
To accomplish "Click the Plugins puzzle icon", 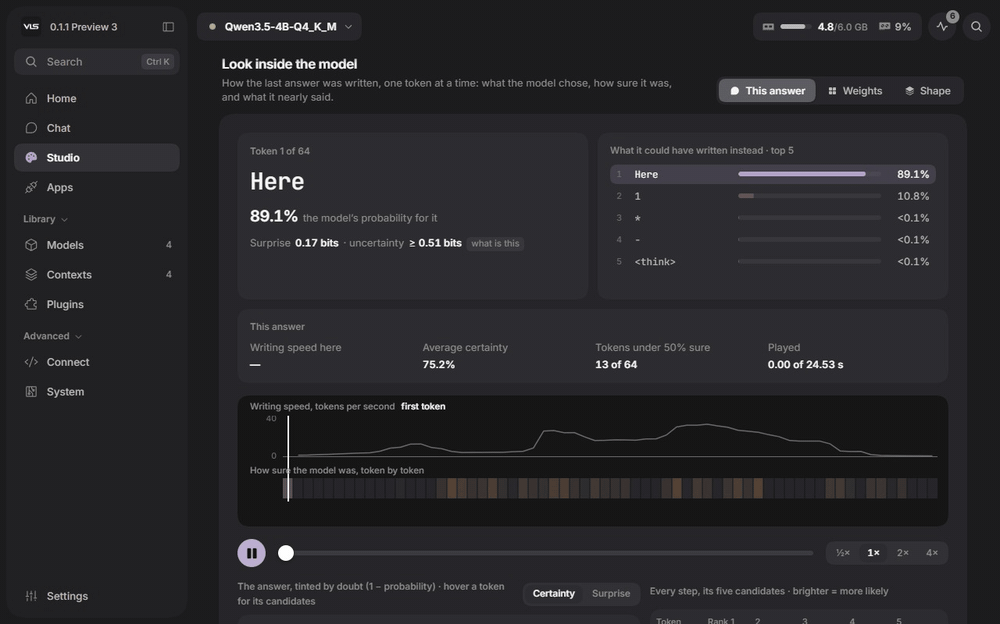I will click(x=31, y=304).
